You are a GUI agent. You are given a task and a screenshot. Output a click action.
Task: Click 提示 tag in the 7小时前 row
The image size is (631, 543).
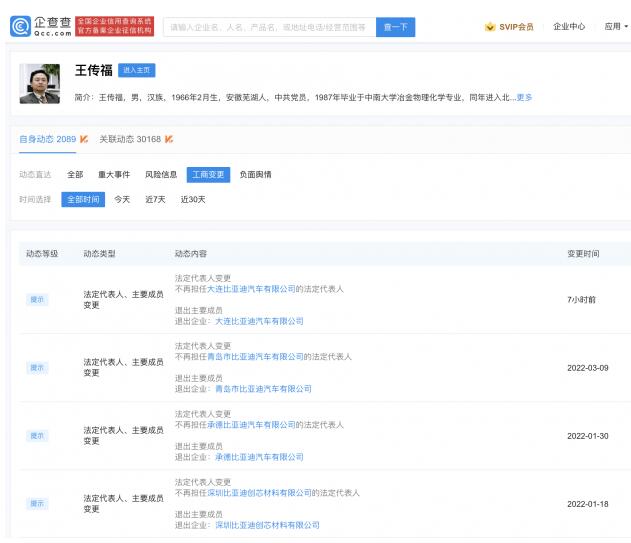(37, 299)
